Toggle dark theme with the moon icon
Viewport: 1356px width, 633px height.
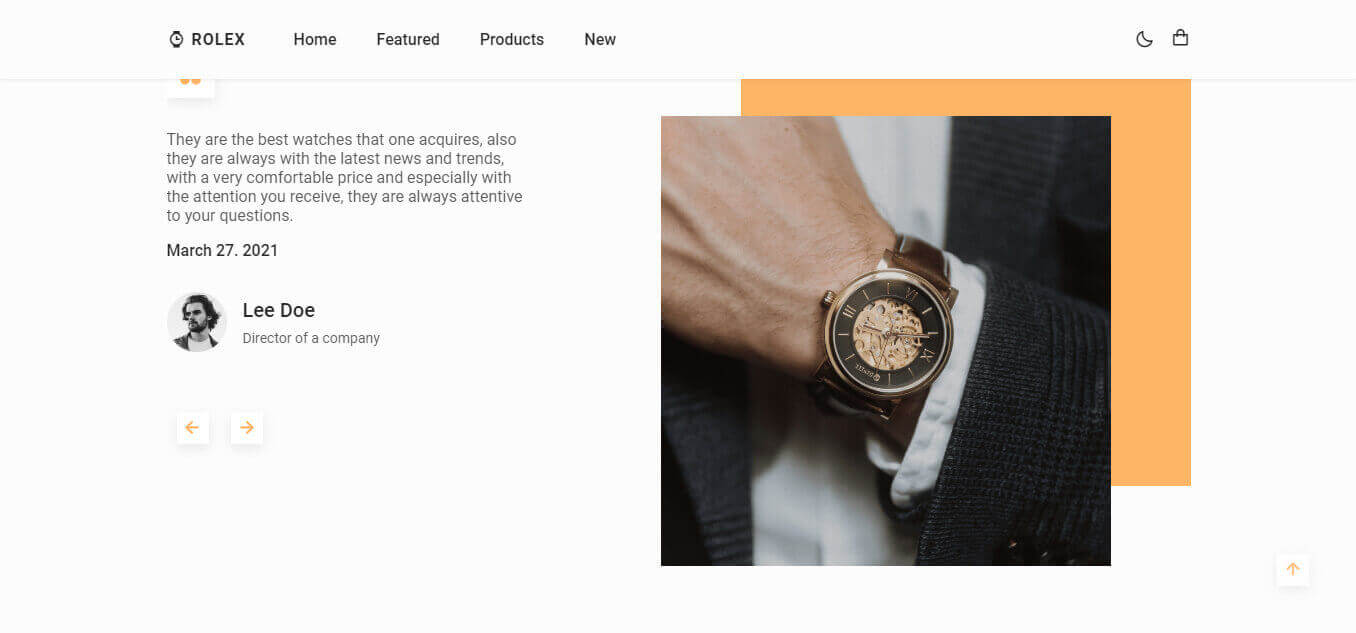click(x=1144, y=39)
